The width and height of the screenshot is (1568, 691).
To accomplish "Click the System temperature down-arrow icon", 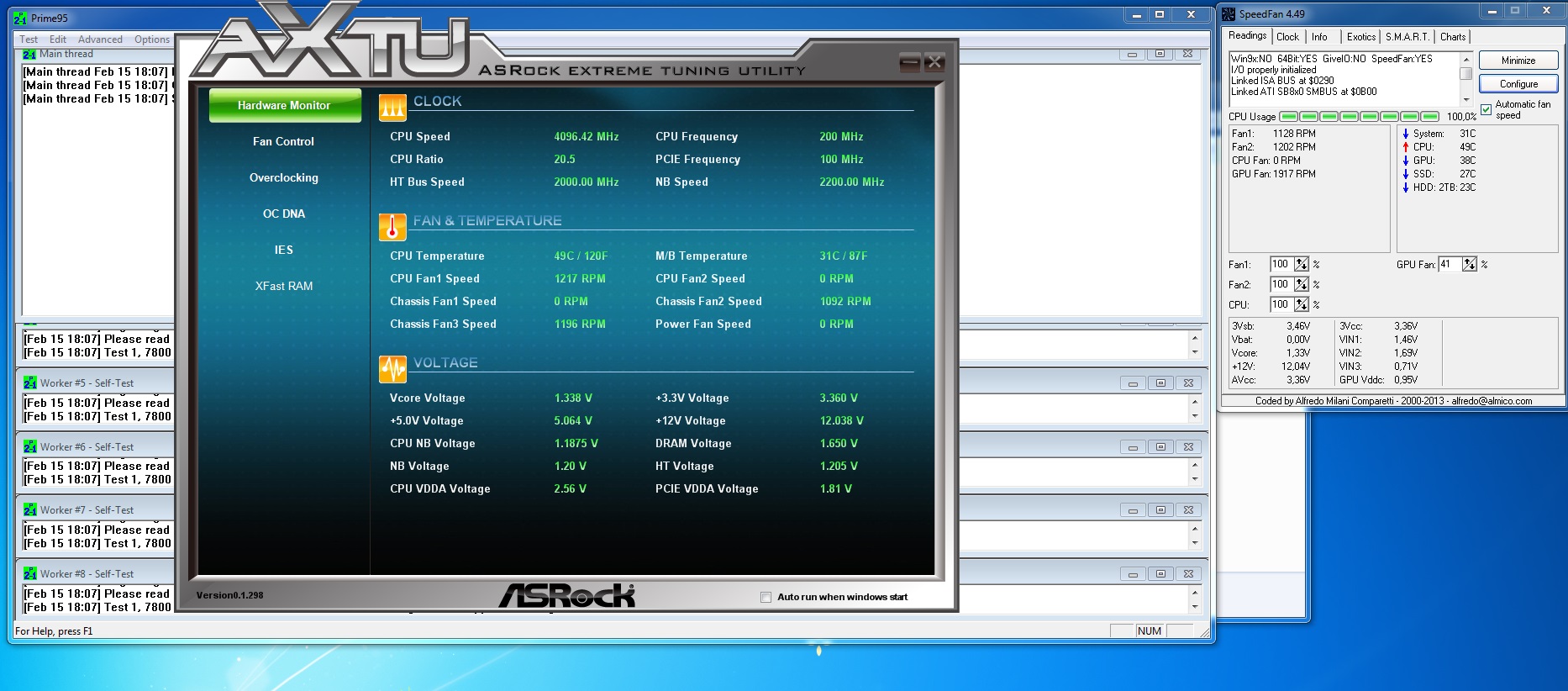I will [x=1406, y=134].
